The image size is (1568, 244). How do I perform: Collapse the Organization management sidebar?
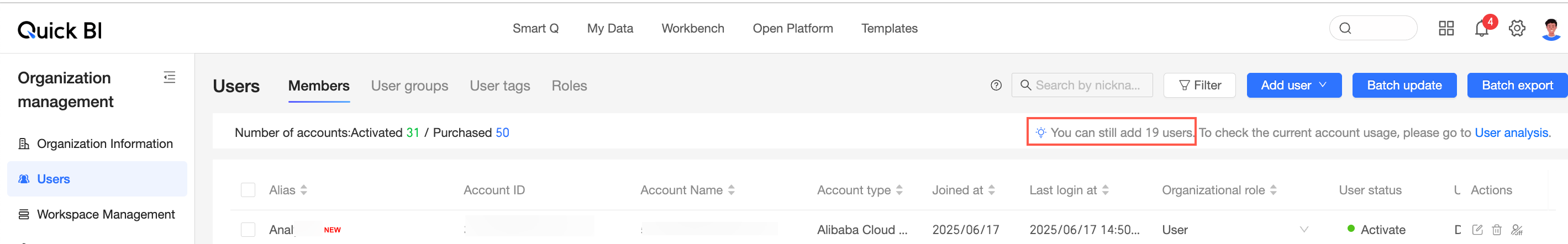[x=169, y=77]
